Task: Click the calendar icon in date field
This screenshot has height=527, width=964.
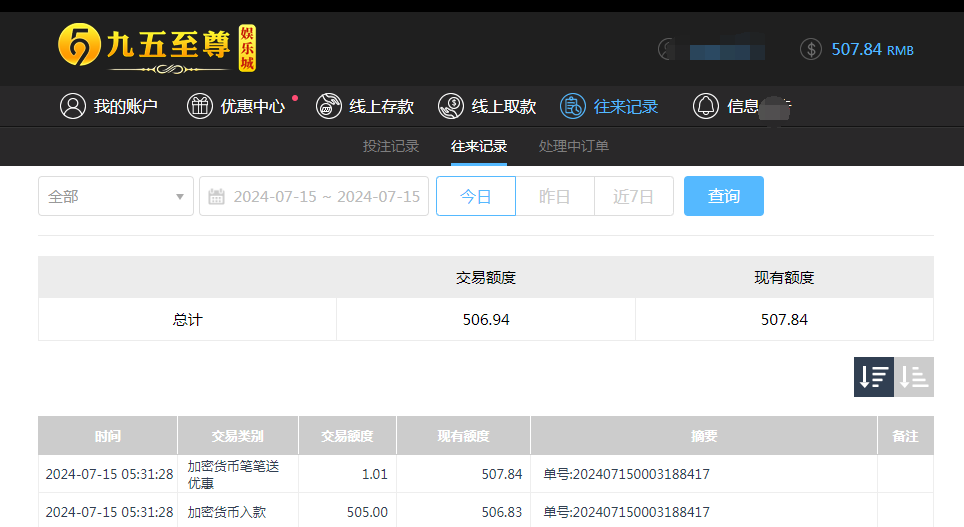Action: pyautogui.click(x=216, y=196)
